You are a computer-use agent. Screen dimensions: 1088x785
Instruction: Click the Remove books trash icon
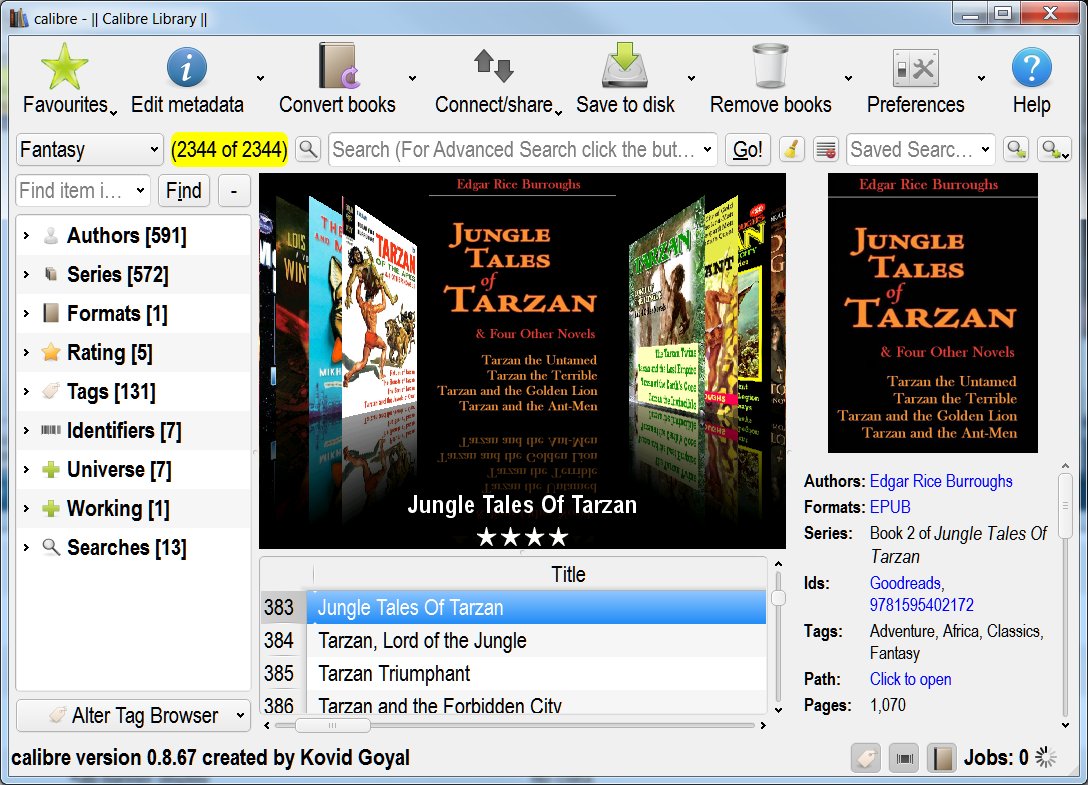tap(770, 68)
